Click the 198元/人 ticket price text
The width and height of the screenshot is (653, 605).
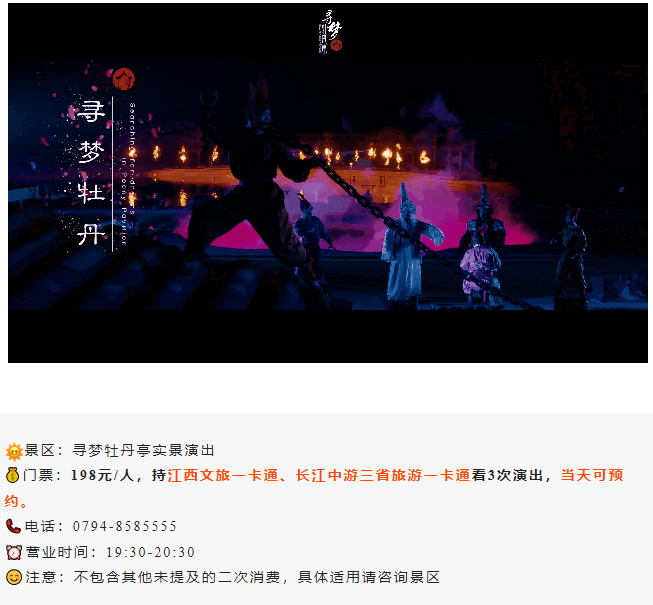coord(102,476)
